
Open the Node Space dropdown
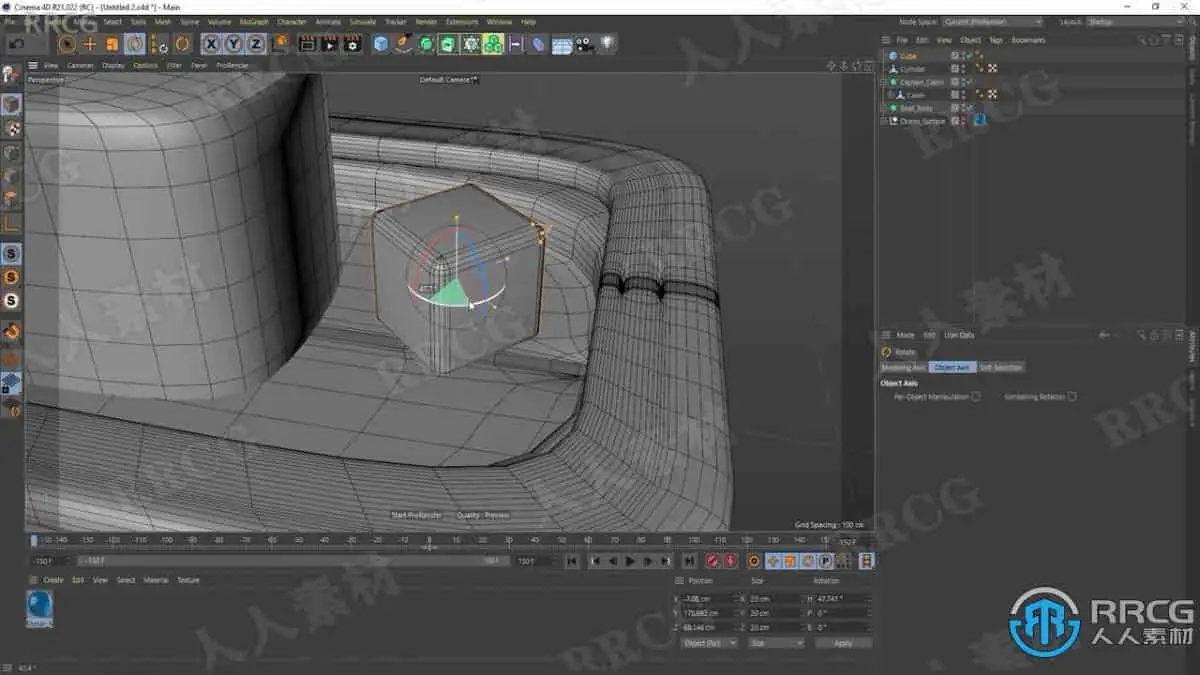992,21
